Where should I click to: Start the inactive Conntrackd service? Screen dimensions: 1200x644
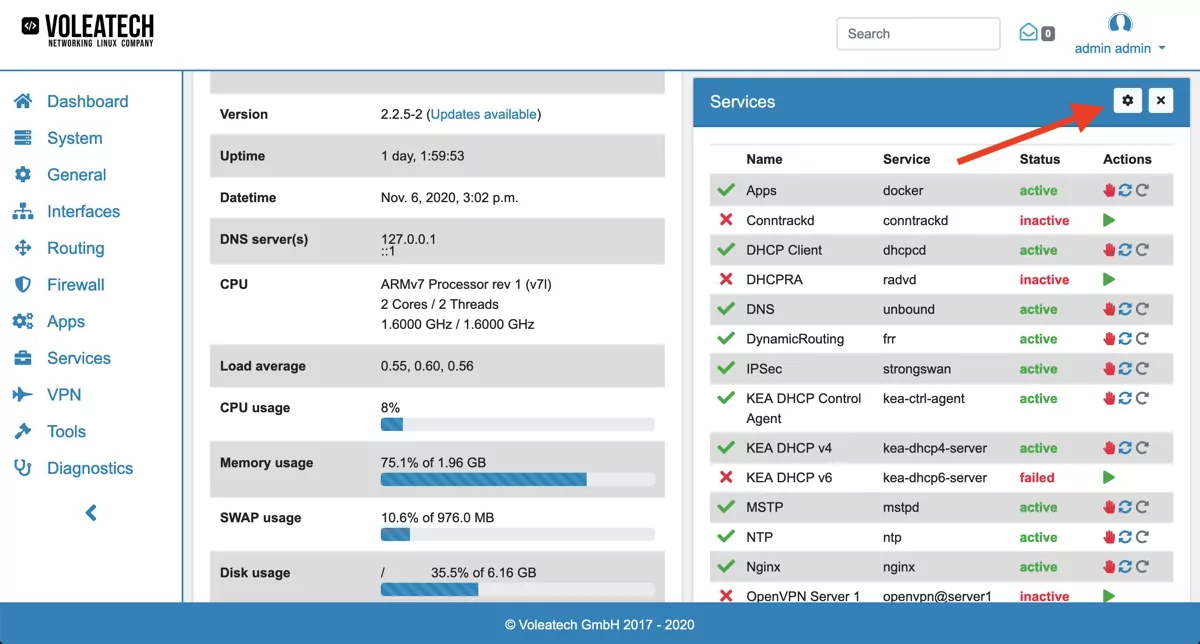pyautogui.click(x=1108, y=220)
